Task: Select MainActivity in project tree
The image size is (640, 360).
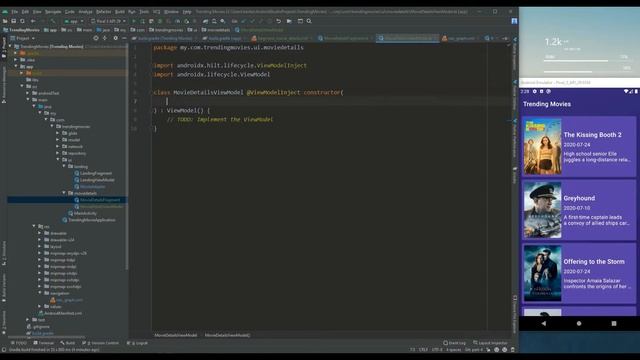Action: pyautogui.click(x=82, y=213)
